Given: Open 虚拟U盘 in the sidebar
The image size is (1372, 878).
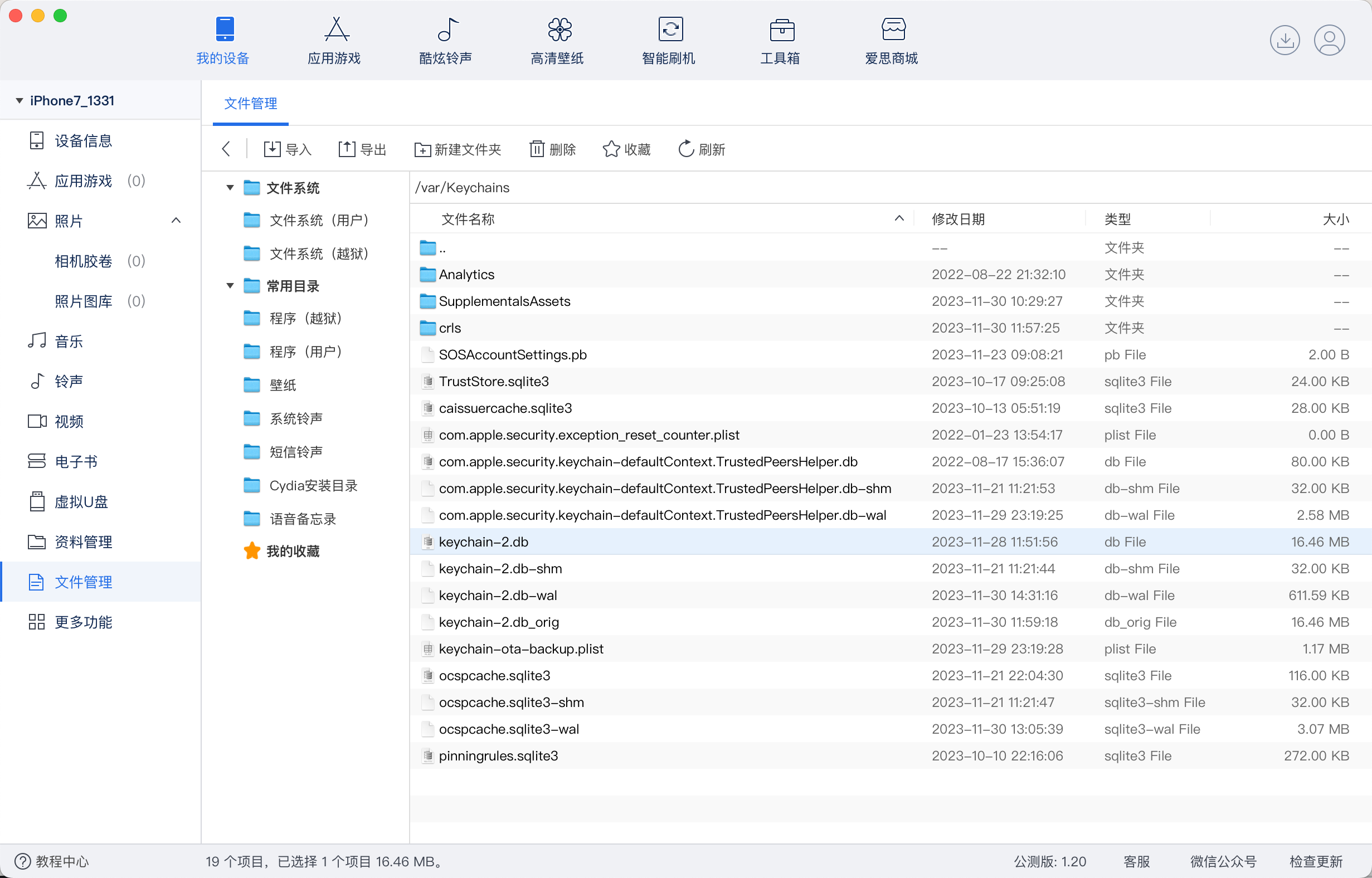Looking at the screenshot, I should [x=100, y=502].
